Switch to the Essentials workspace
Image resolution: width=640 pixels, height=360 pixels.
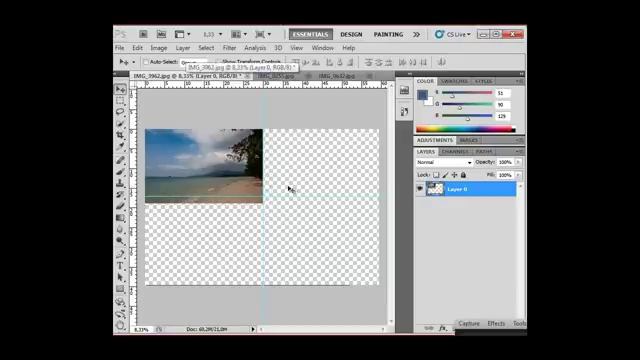pos(311,34)
